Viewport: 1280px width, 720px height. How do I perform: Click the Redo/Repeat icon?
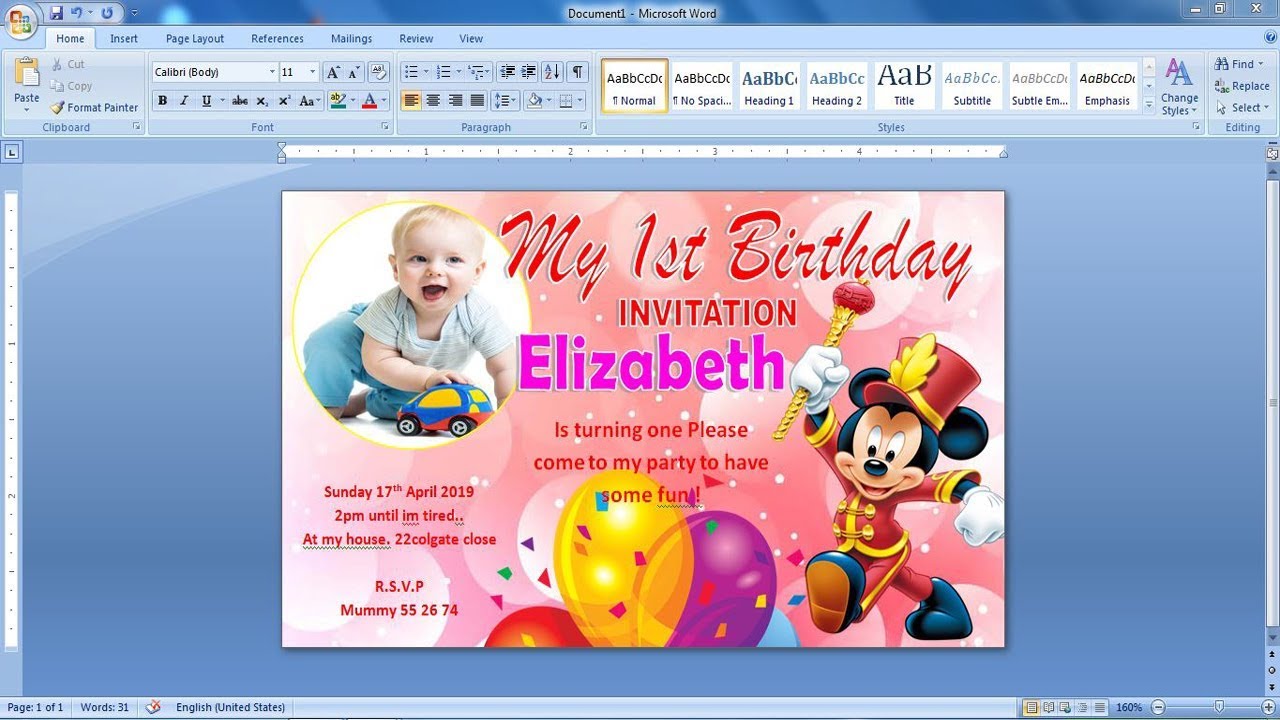tap(107, 13)
